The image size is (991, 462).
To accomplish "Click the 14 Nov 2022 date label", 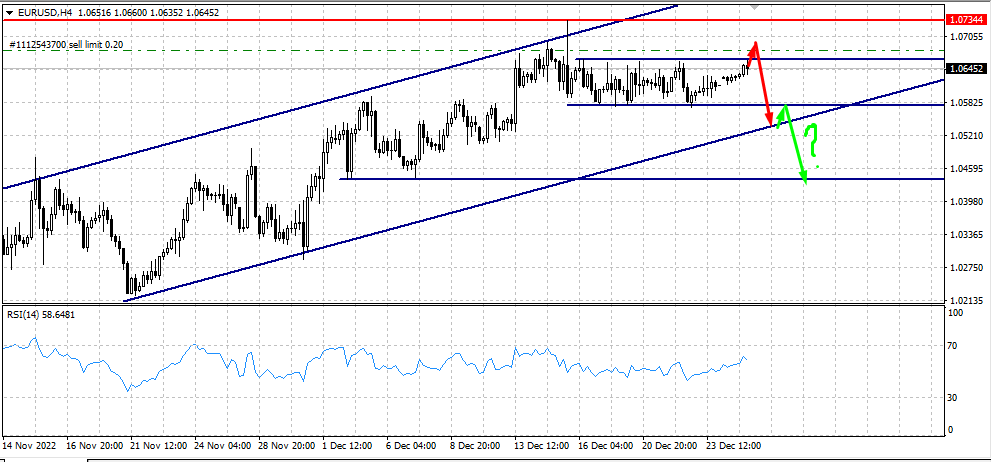I will [x=30, y=446].
